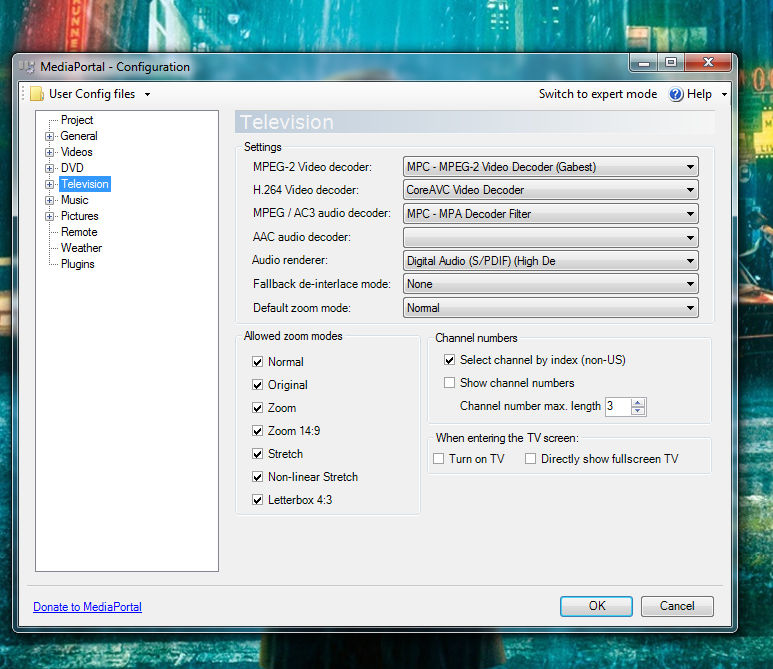
Task: Click the User Config files folder icon
Action: coord(36,94)
